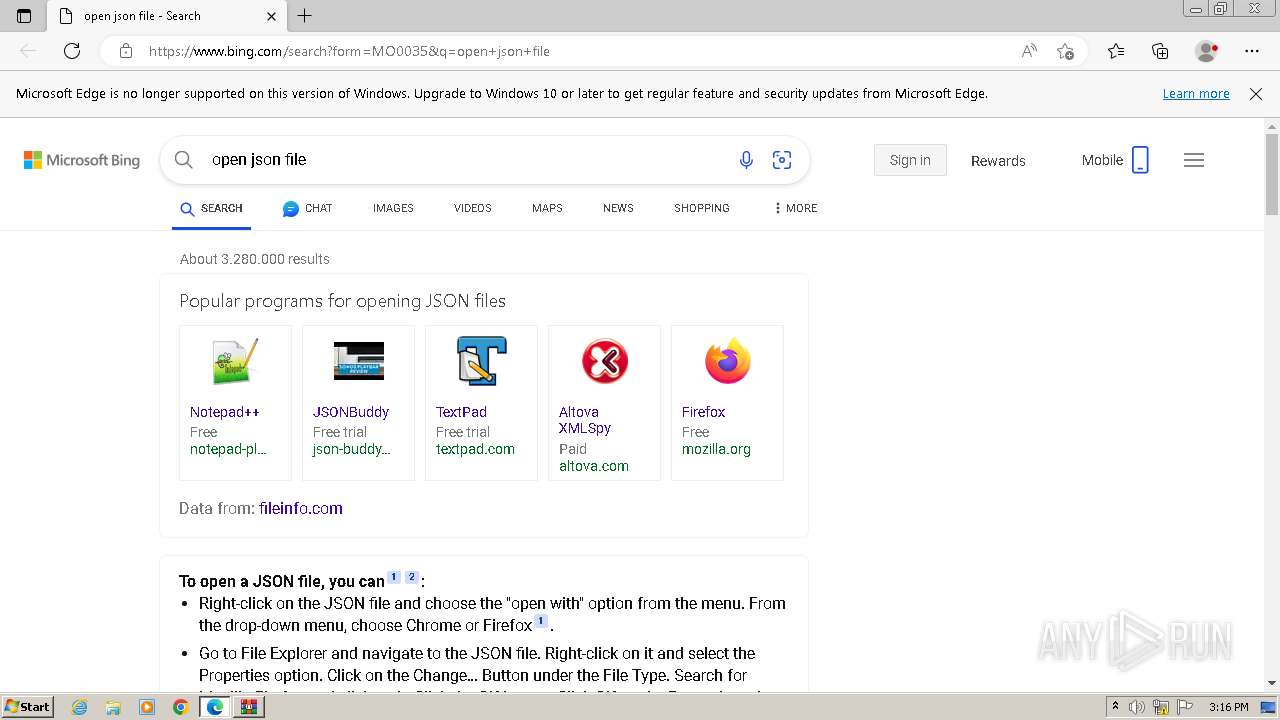Open the Learn more link

coord(1196,94)
